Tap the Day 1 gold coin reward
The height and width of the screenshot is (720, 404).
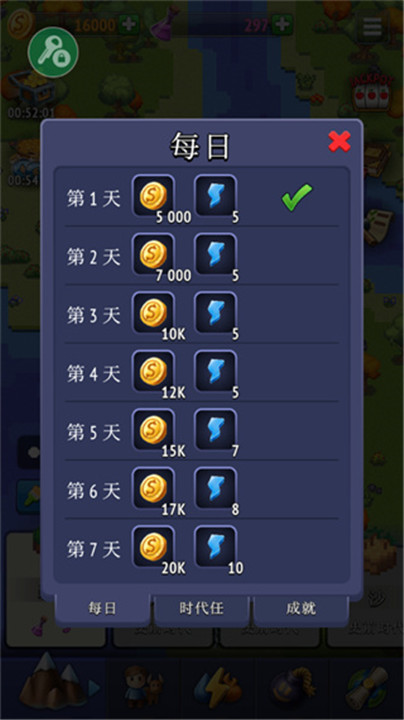click(153, 196)
